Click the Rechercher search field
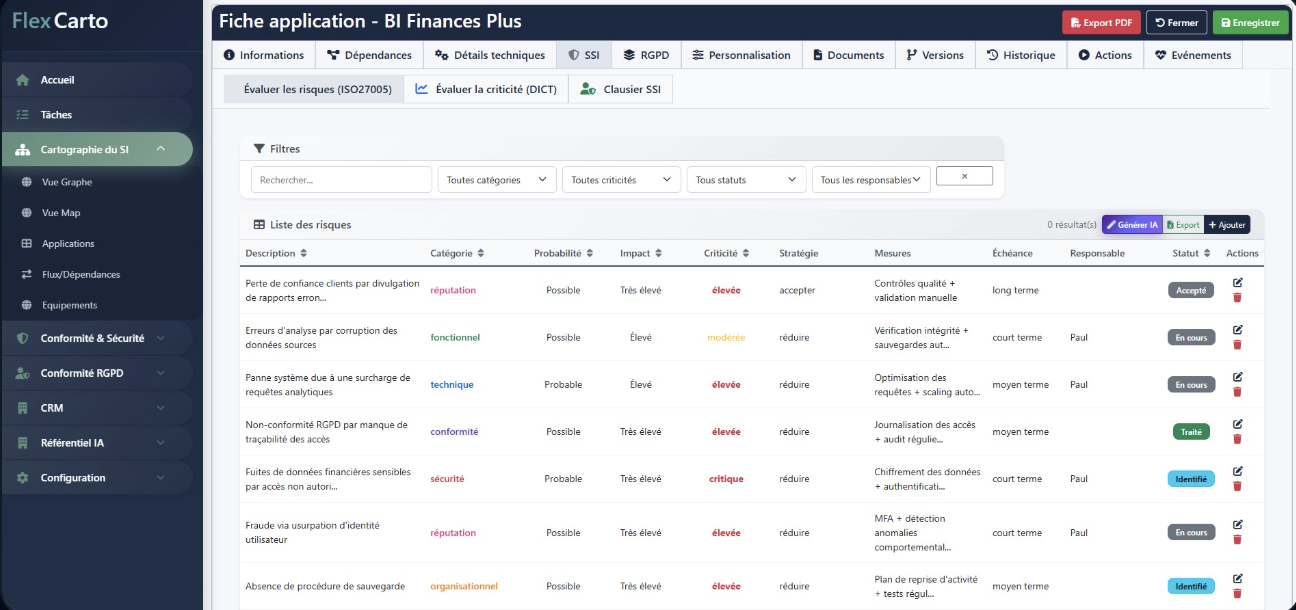This screenshot has width=1296, height=610. tap(341, 180)
